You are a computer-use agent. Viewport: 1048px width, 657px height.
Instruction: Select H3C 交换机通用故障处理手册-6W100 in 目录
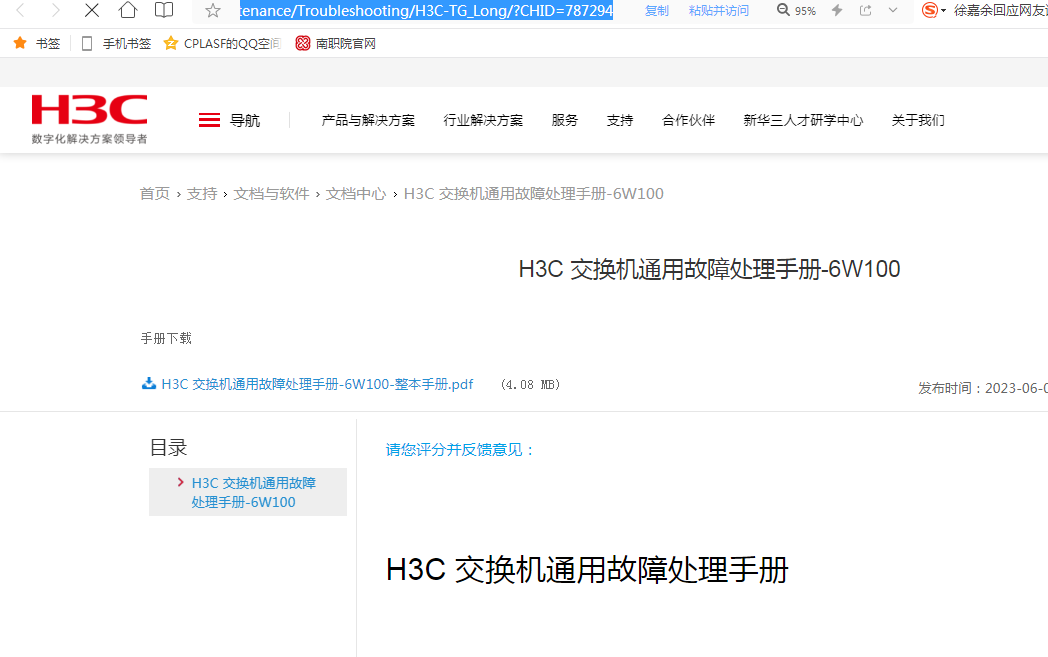click(253, 493)
